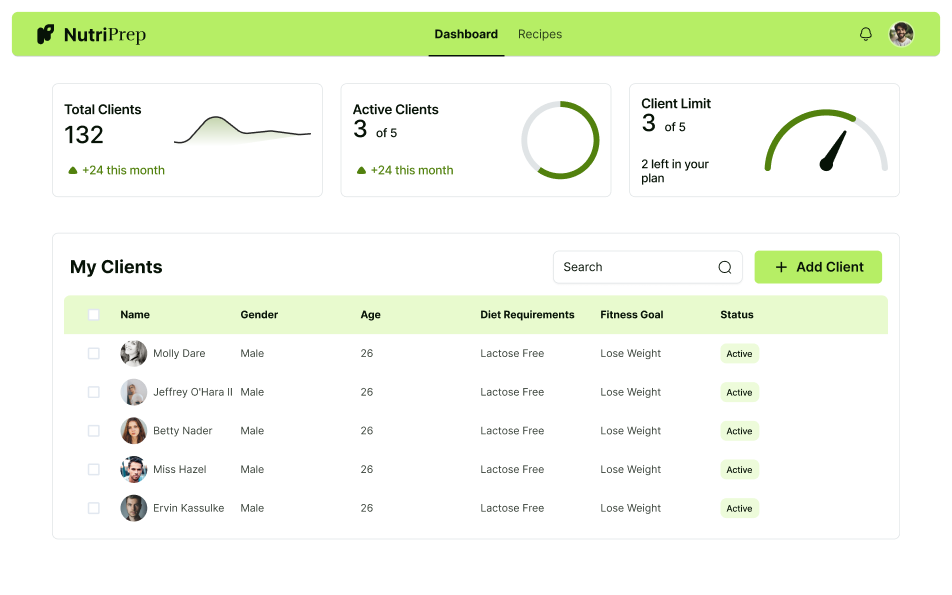Click the Active status badge for Ervin Kassulke
The image size is (952, 595).
(x=739, y=508)
